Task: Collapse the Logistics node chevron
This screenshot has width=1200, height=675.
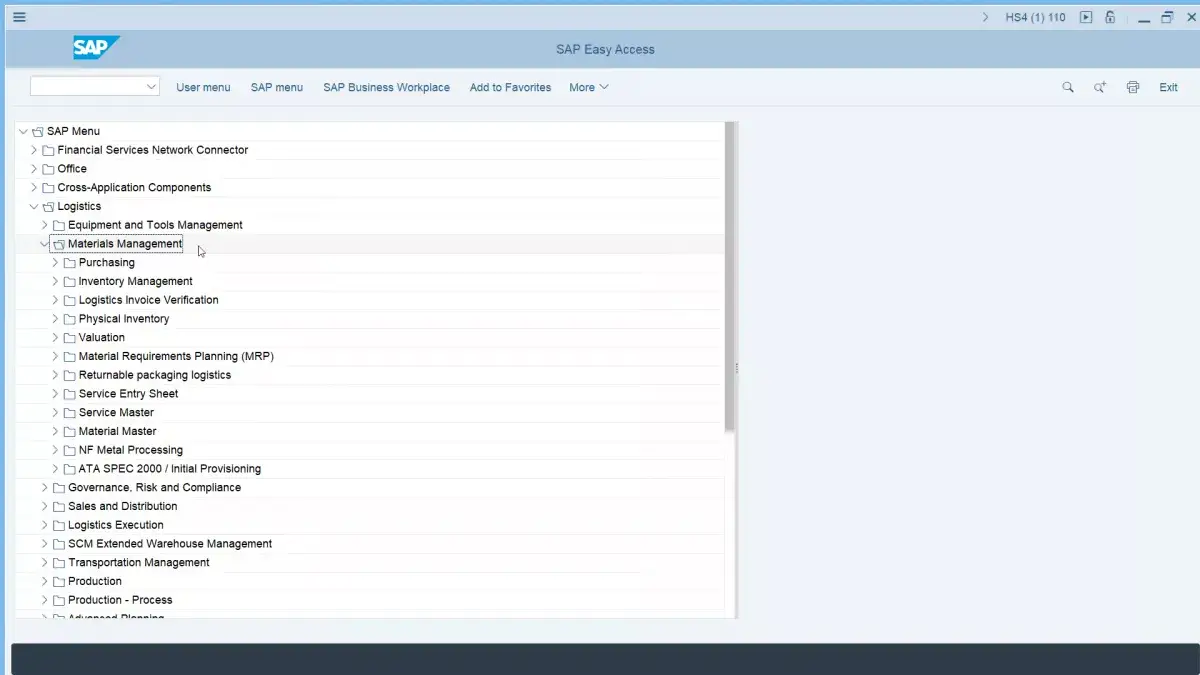Action: (34, 206)
